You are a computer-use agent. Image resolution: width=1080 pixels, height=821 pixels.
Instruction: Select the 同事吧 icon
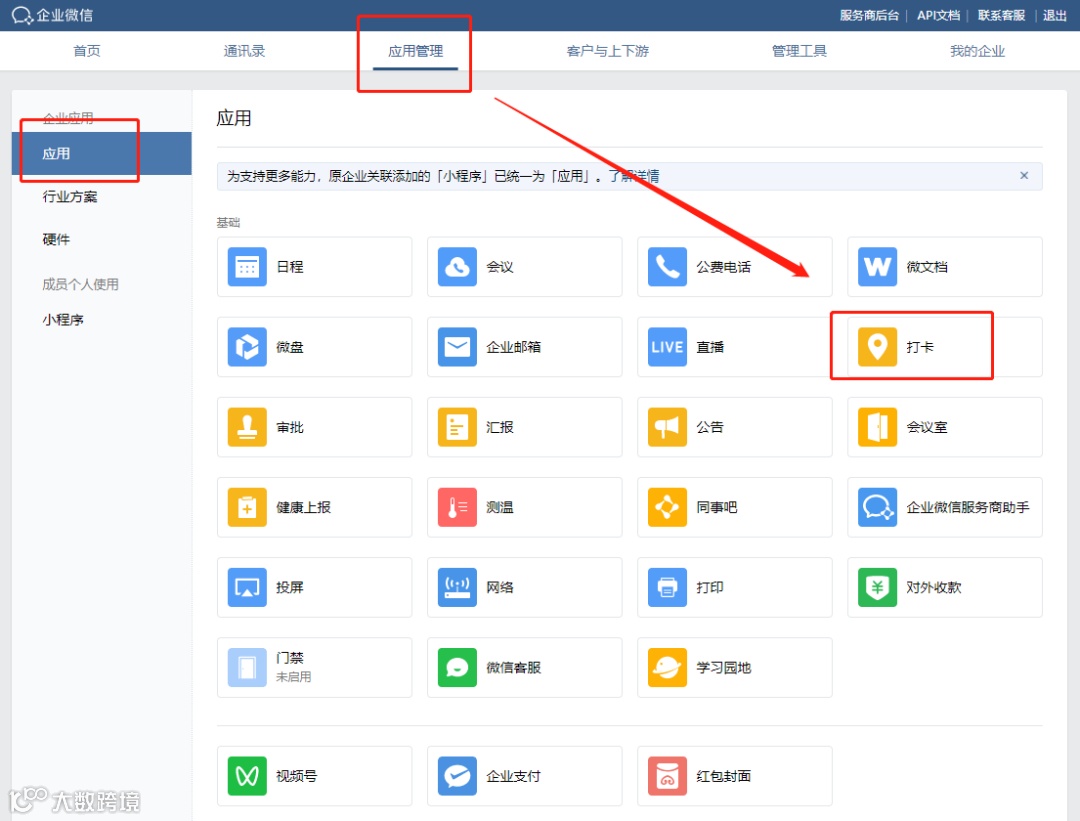[x=667, y=507]
